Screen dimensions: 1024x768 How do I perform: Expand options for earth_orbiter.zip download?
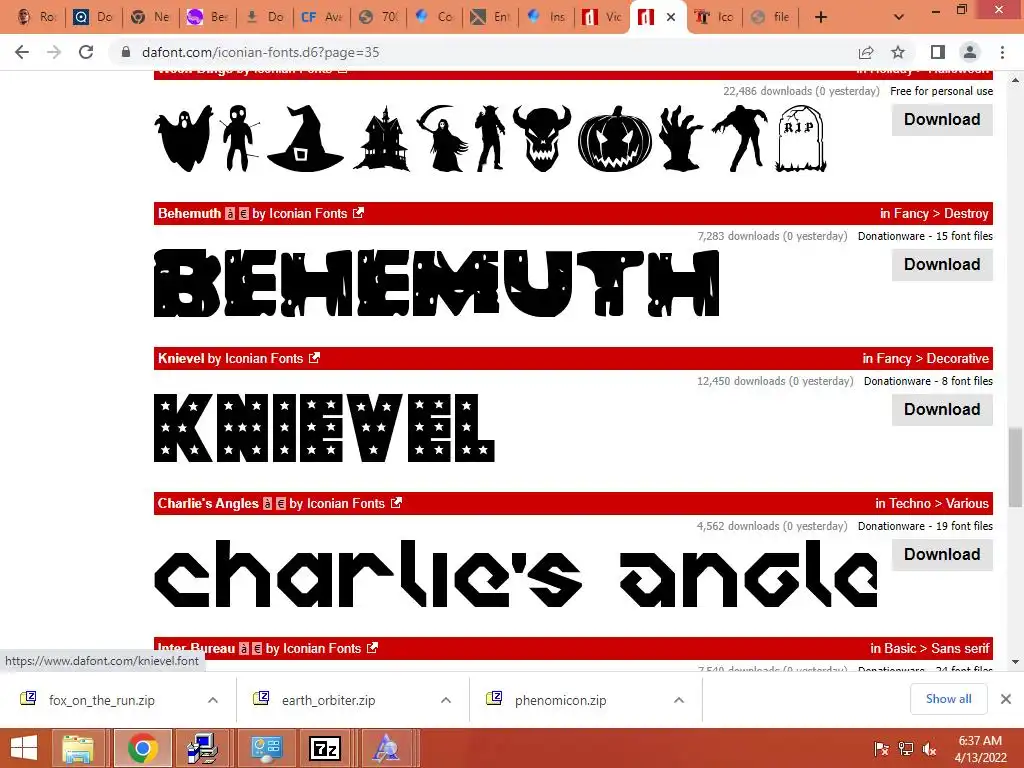(x=446, y=700)
